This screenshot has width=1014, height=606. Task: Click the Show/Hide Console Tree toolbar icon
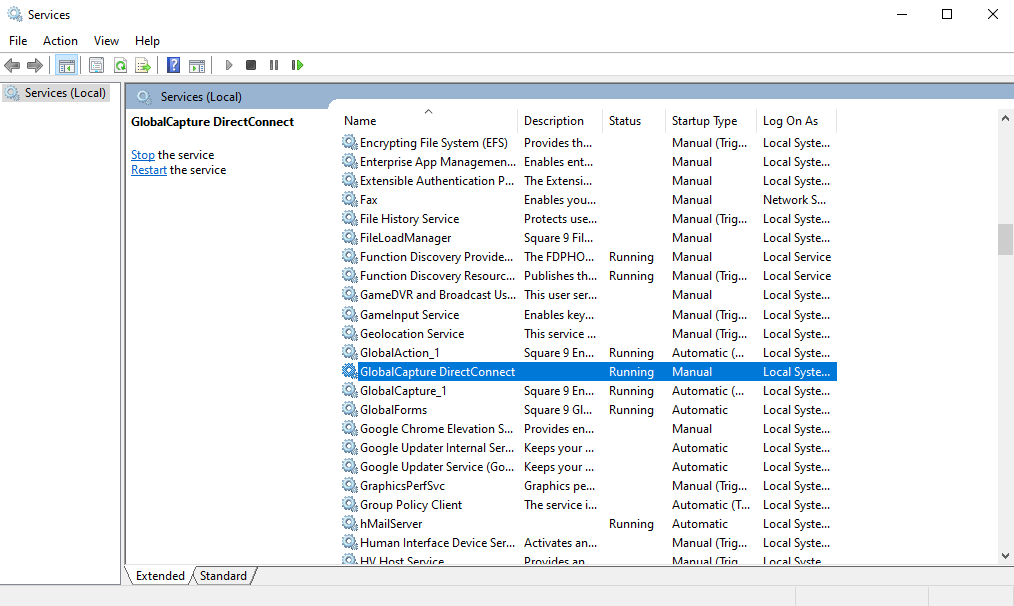click(x=67, y=65)
